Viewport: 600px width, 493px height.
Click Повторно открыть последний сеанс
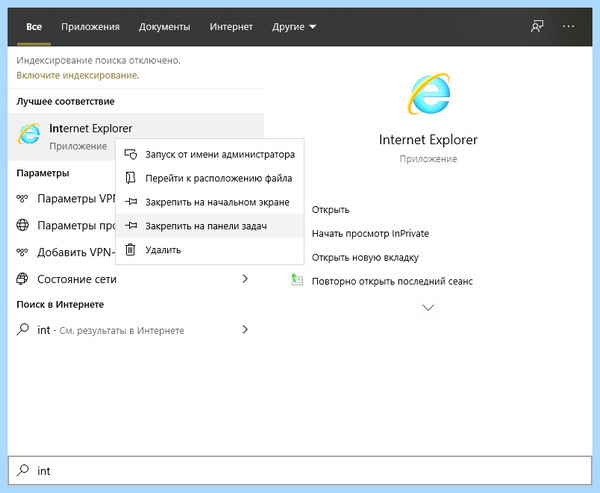pyautogui.click(x=392, y=281)
